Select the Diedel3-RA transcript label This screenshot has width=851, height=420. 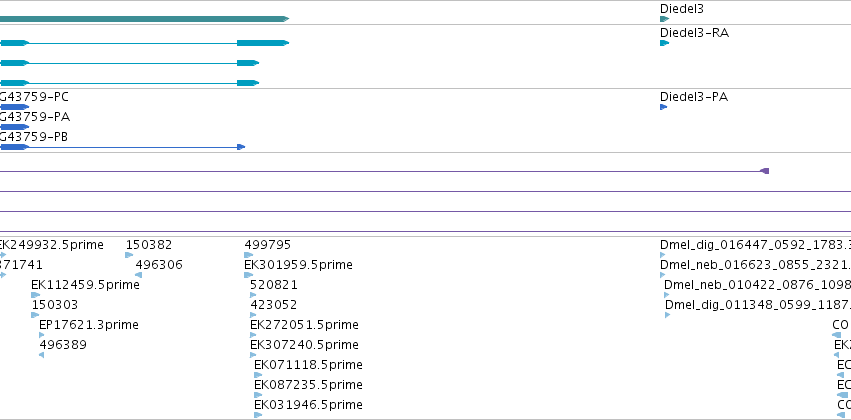pyautogui.click(x=694, y=33)
